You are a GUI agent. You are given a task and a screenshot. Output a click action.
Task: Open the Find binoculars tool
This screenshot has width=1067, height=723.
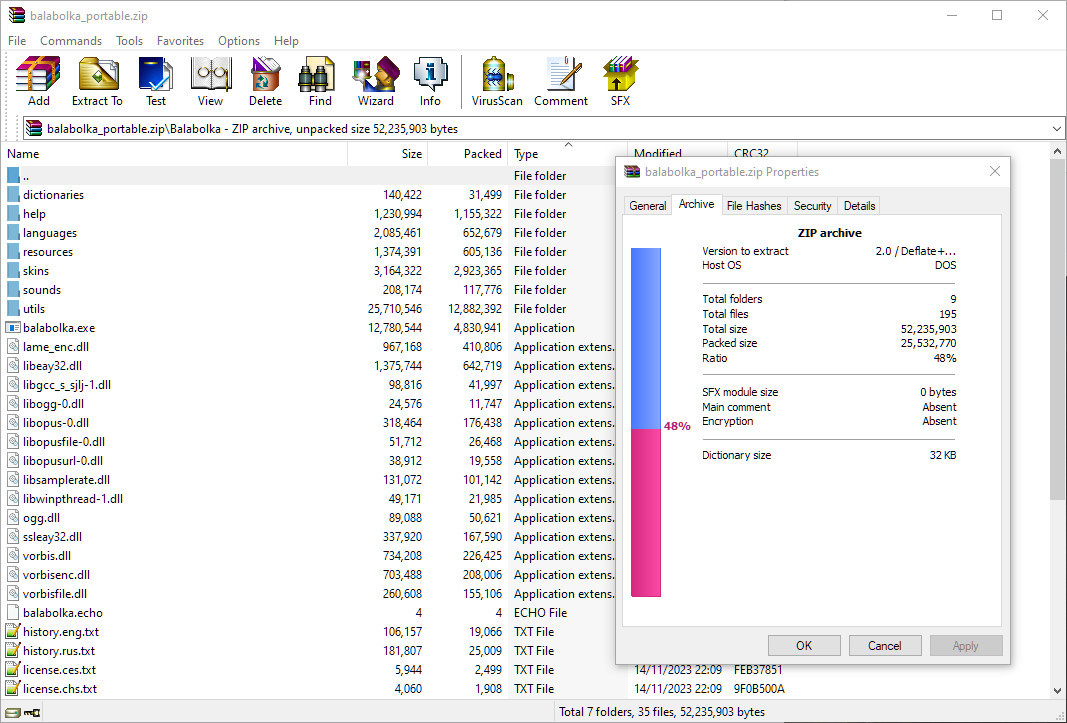[x=318, y=74]
